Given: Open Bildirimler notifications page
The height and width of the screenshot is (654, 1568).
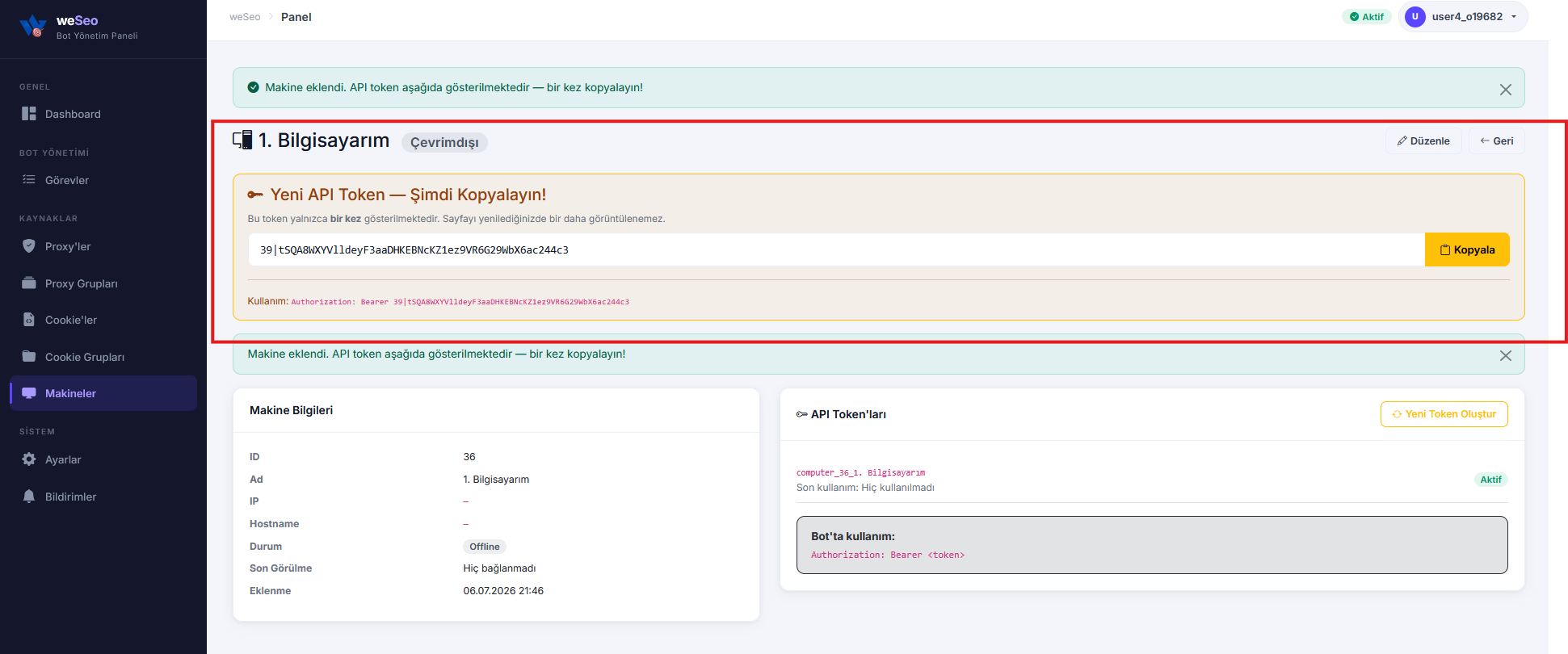Looking at the screenshot, I should point(103,497).
